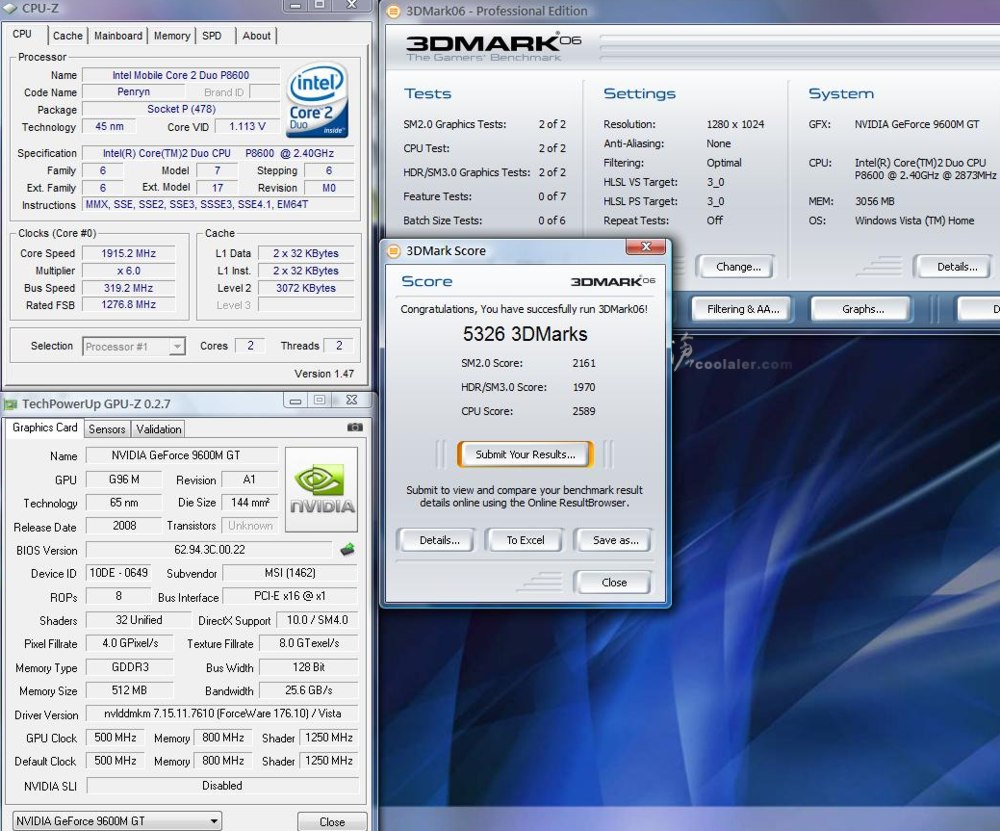Click the 3DMark06 Professional Edition title icon

[x=393, y=11]
